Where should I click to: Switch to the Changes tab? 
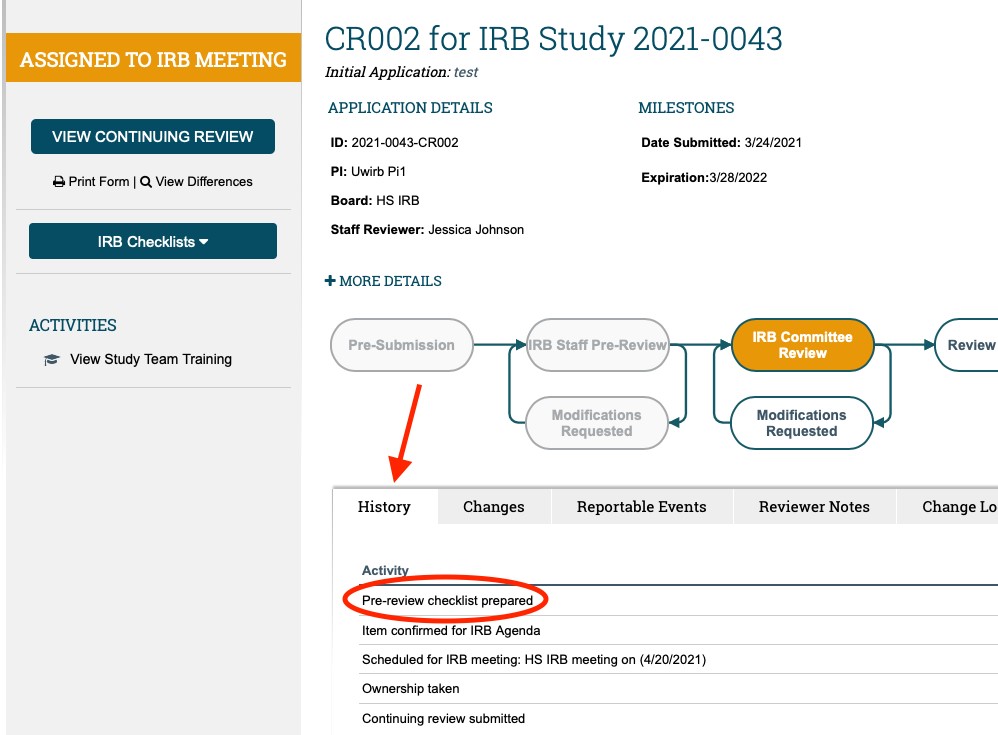tap(493, 507)
